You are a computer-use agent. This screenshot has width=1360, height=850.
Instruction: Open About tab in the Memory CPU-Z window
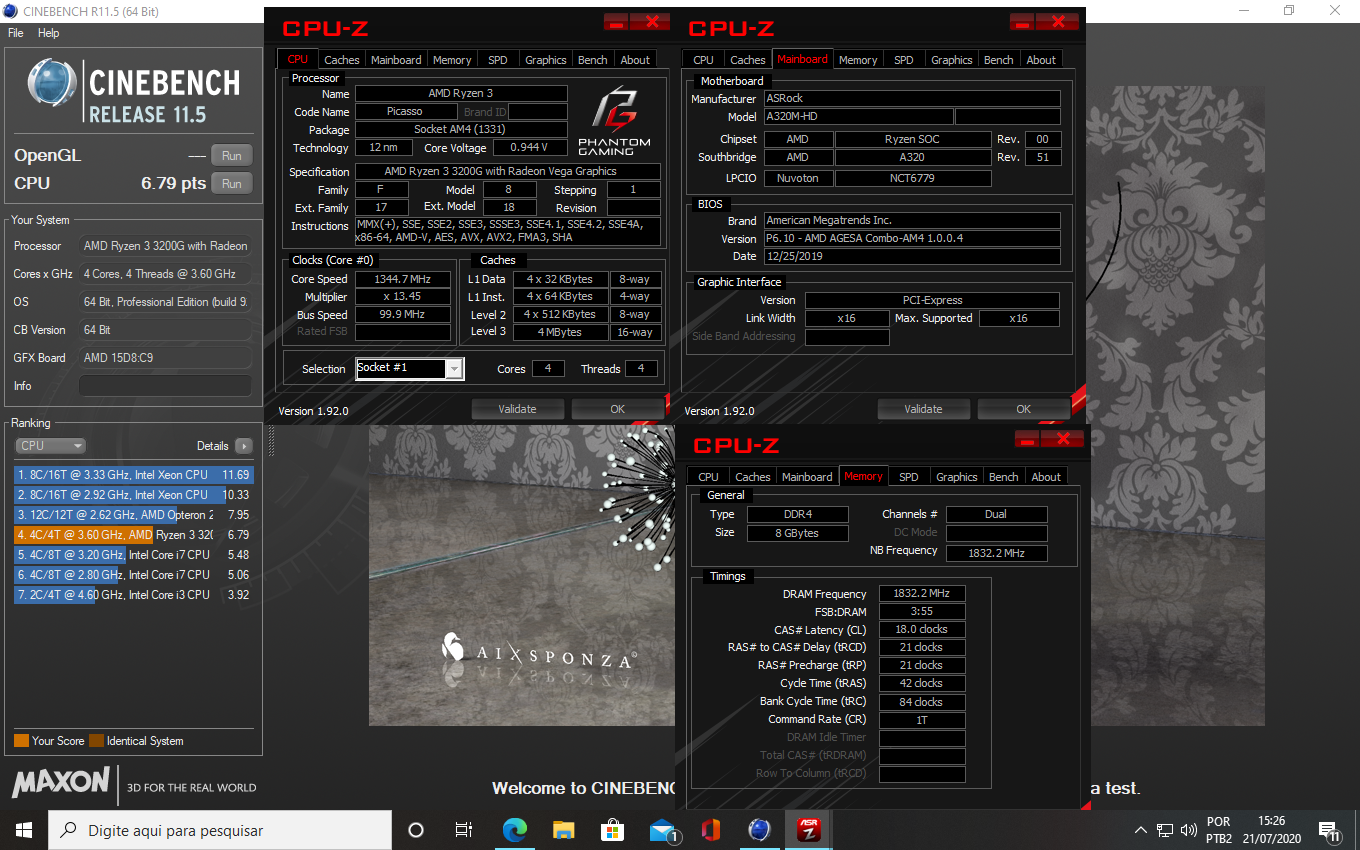[x=1046, y=477]
